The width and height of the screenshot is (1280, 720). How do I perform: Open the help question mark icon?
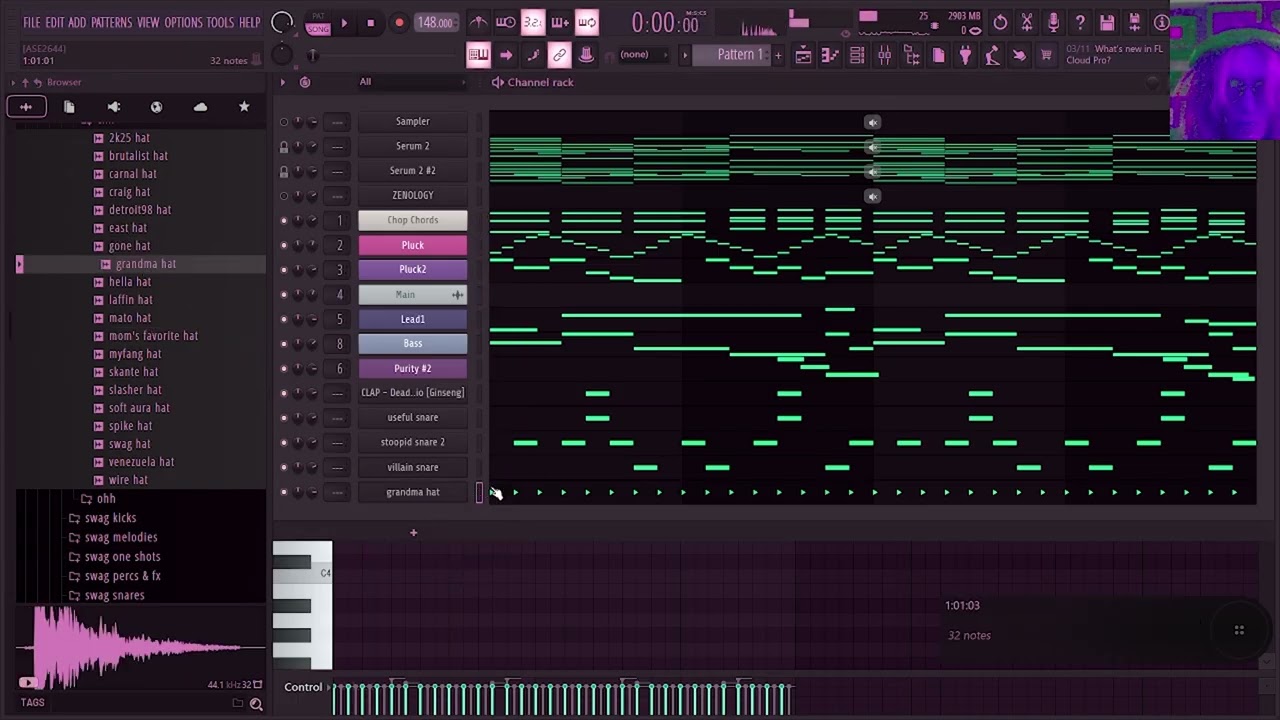1080,22
